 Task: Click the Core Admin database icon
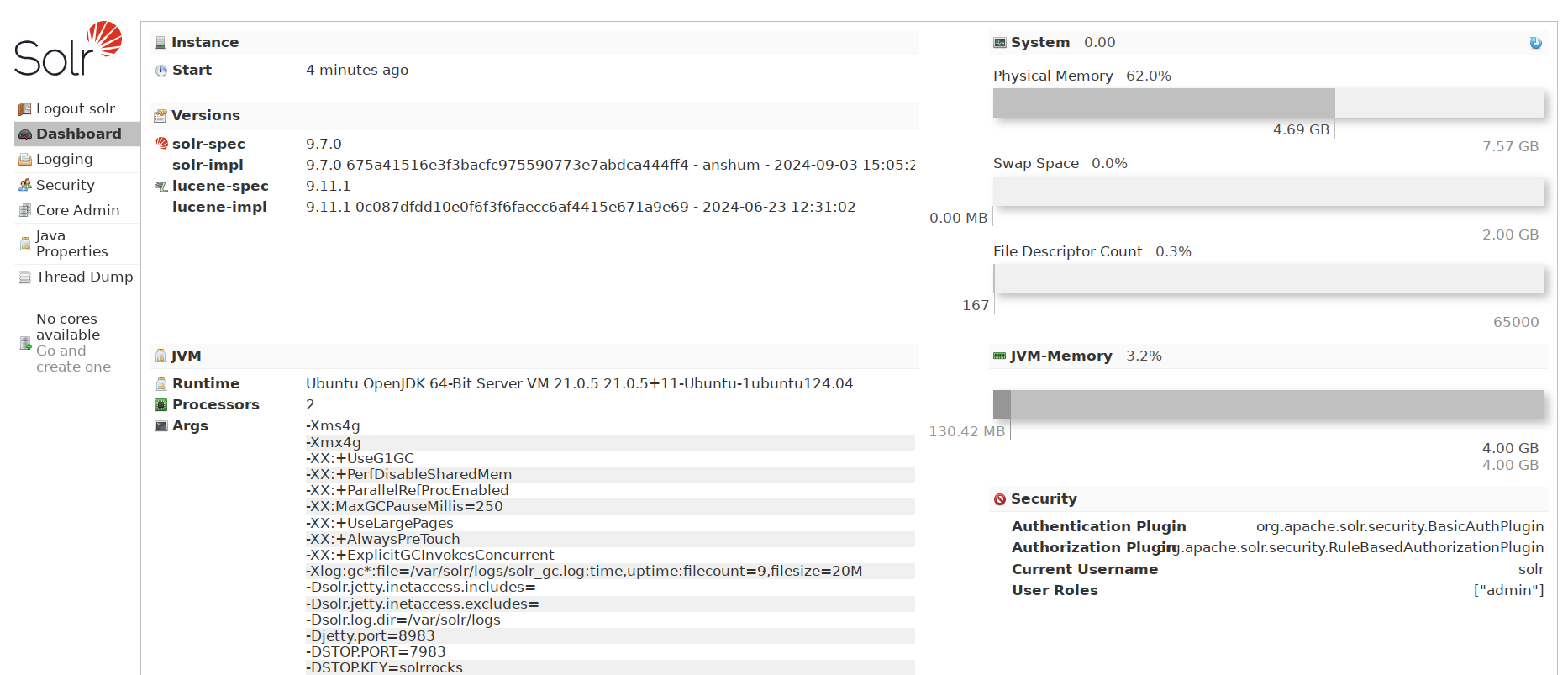[24, 210]
